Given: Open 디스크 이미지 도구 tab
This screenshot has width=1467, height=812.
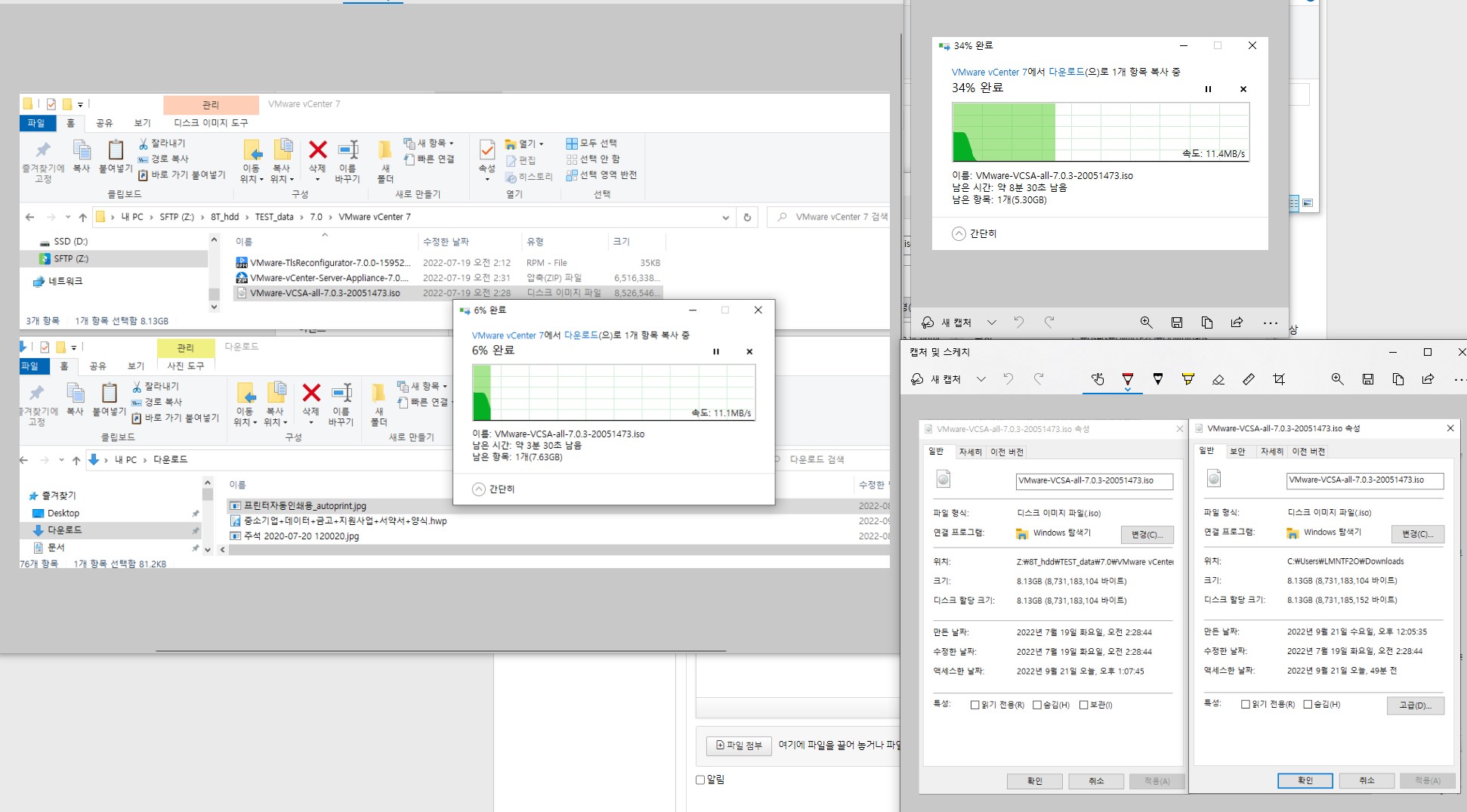Looking at the screenshot, I should 211,123.
